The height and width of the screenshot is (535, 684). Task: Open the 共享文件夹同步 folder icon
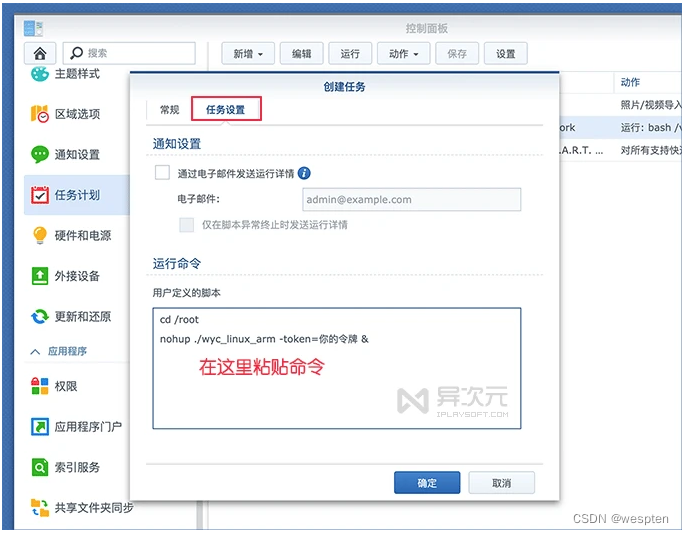(40, 508)
